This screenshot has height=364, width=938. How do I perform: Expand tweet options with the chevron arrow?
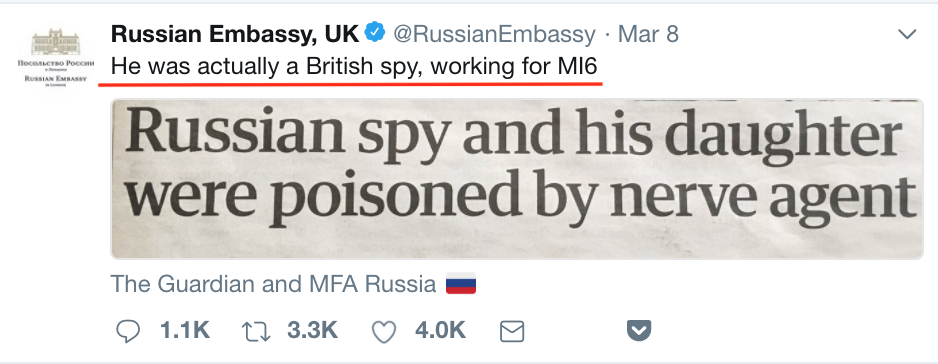pos(907,34)
